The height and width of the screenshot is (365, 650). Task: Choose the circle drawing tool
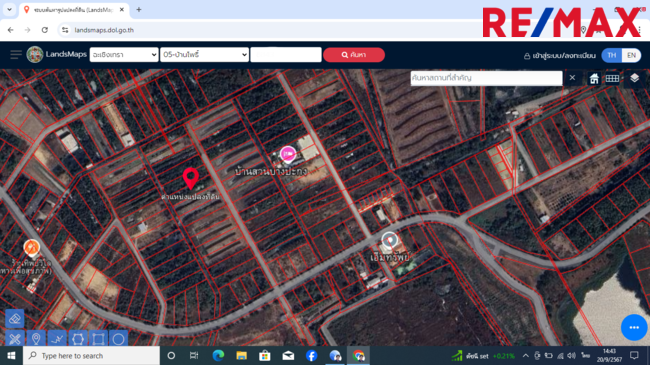coord(118,339)
